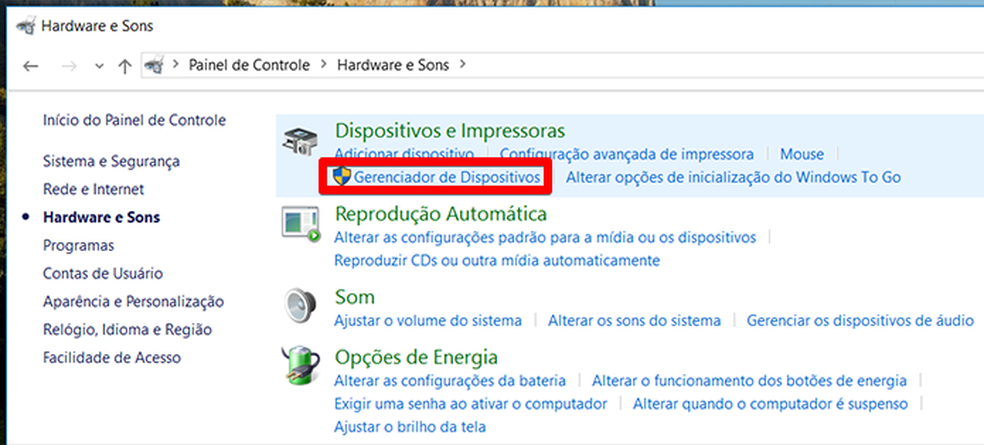This screenshot has width=984, height=445.
Task: Click the Up arrow to parent folder
Action: pyautogui.click(x=125, y=66)
